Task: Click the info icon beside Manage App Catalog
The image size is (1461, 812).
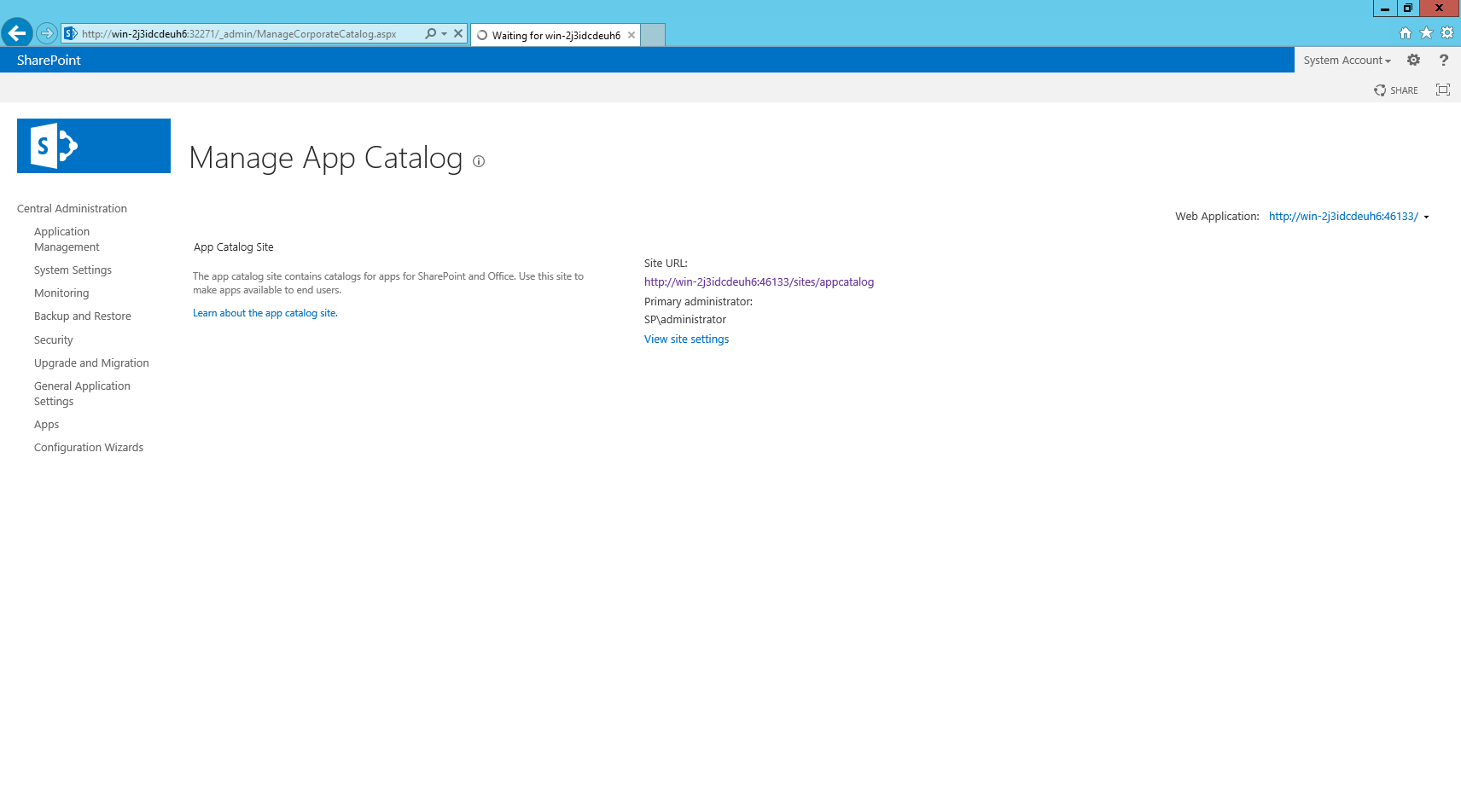Action: 479,161
